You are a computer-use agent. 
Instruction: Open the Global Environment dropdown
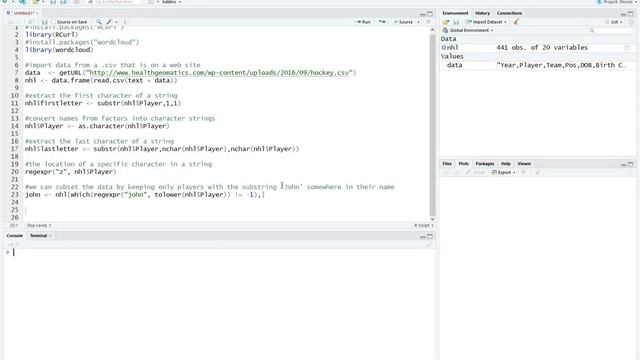(x=468, y=31)
